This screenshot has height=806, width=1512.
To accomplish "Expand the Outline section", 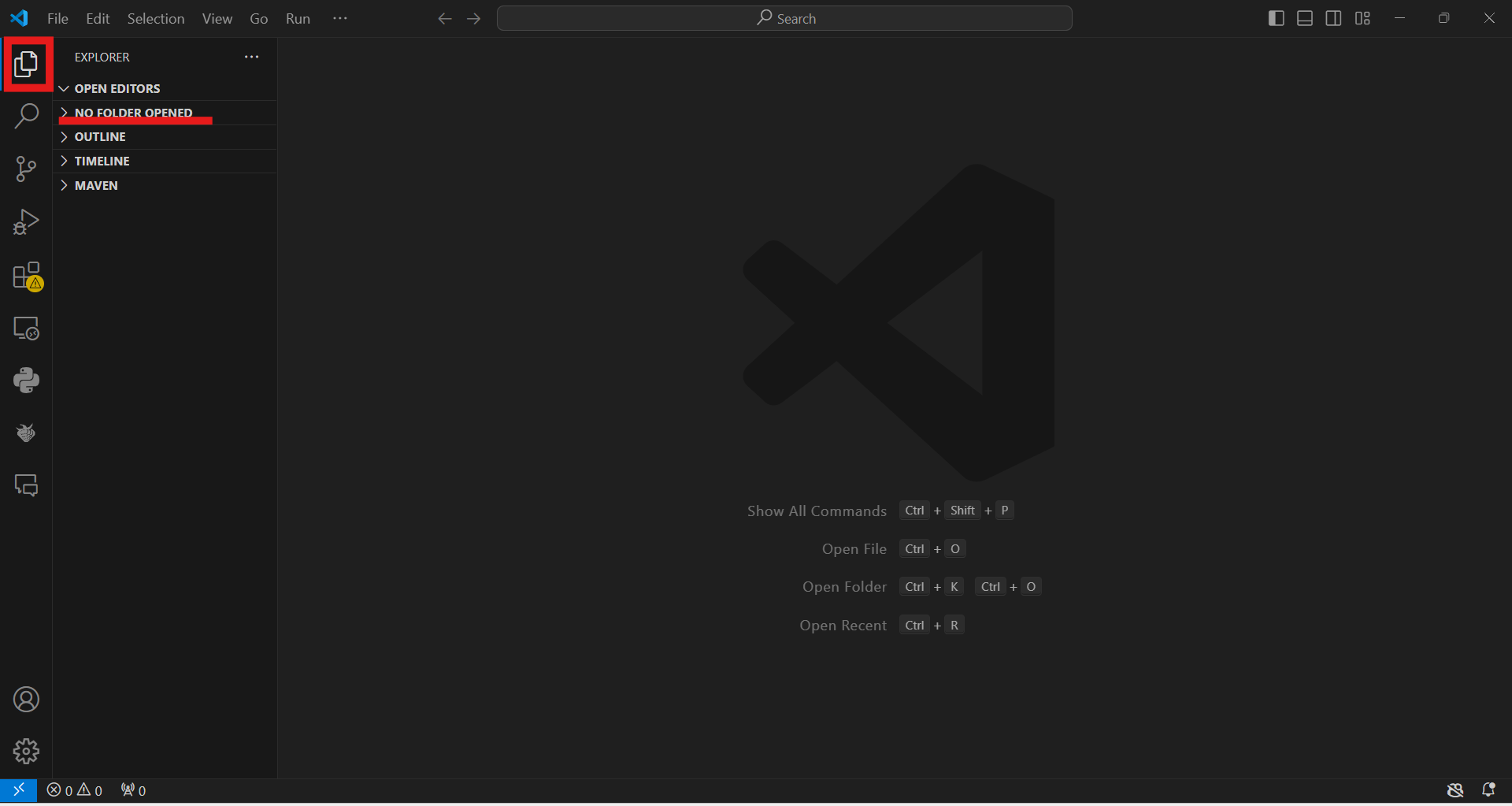I will (165, 137).
